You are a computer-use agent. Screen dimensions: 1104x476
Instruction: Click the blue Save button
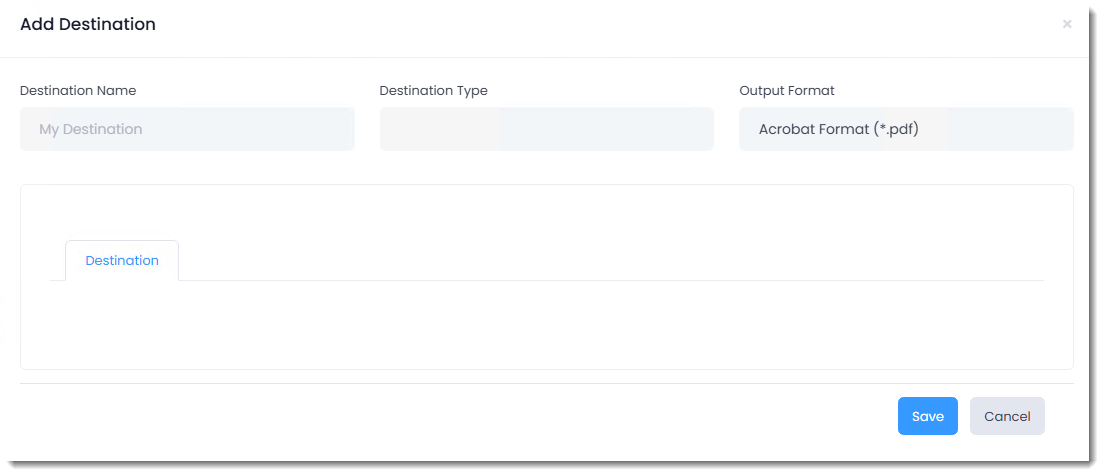pyautogui.click(x=927, y=416)
